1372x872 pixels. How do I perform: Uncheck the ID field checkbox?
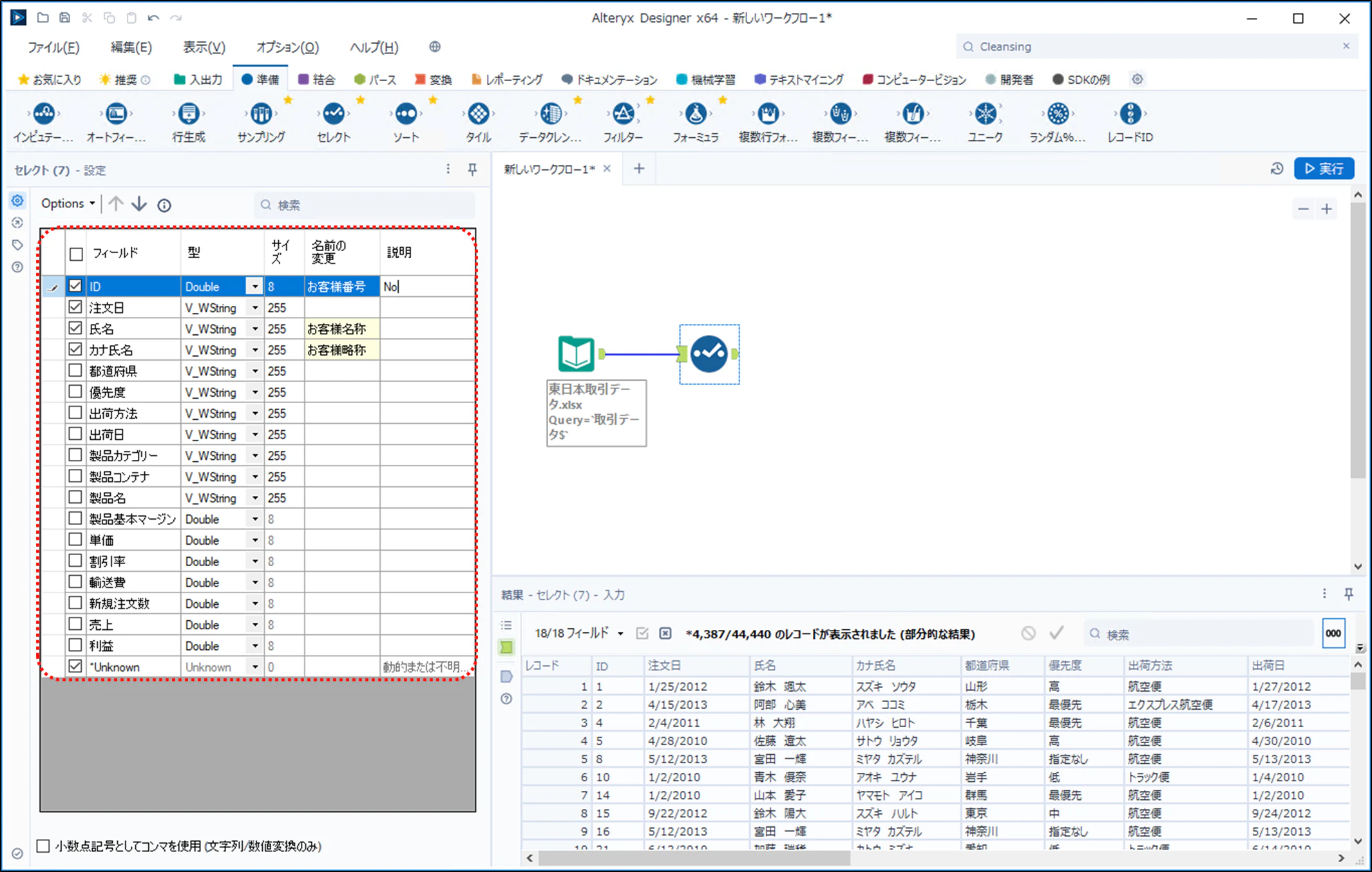(x=75, y=286)
